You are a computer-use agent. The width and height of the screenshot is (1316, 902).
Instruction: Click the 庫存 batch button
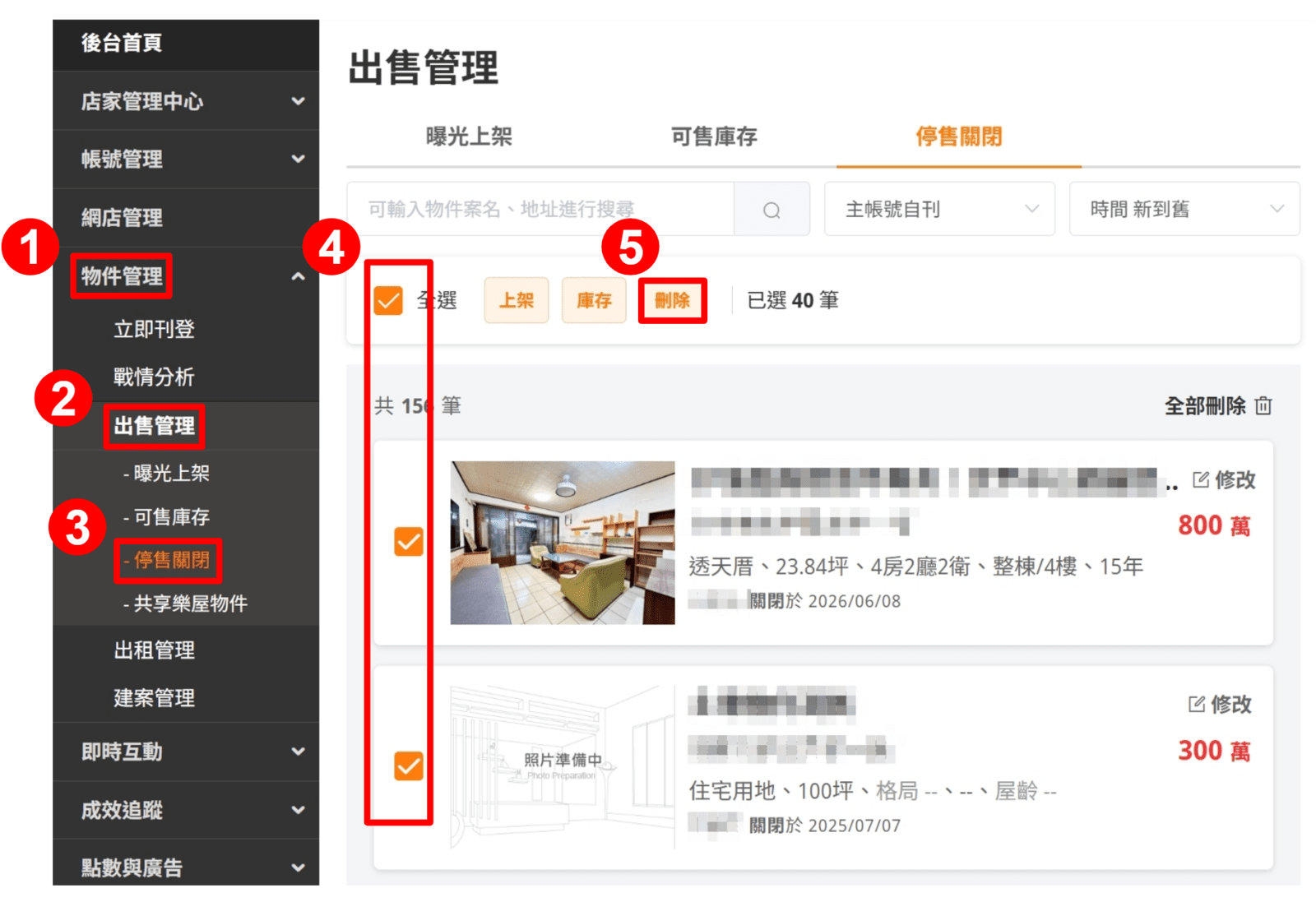click(594, 300)
